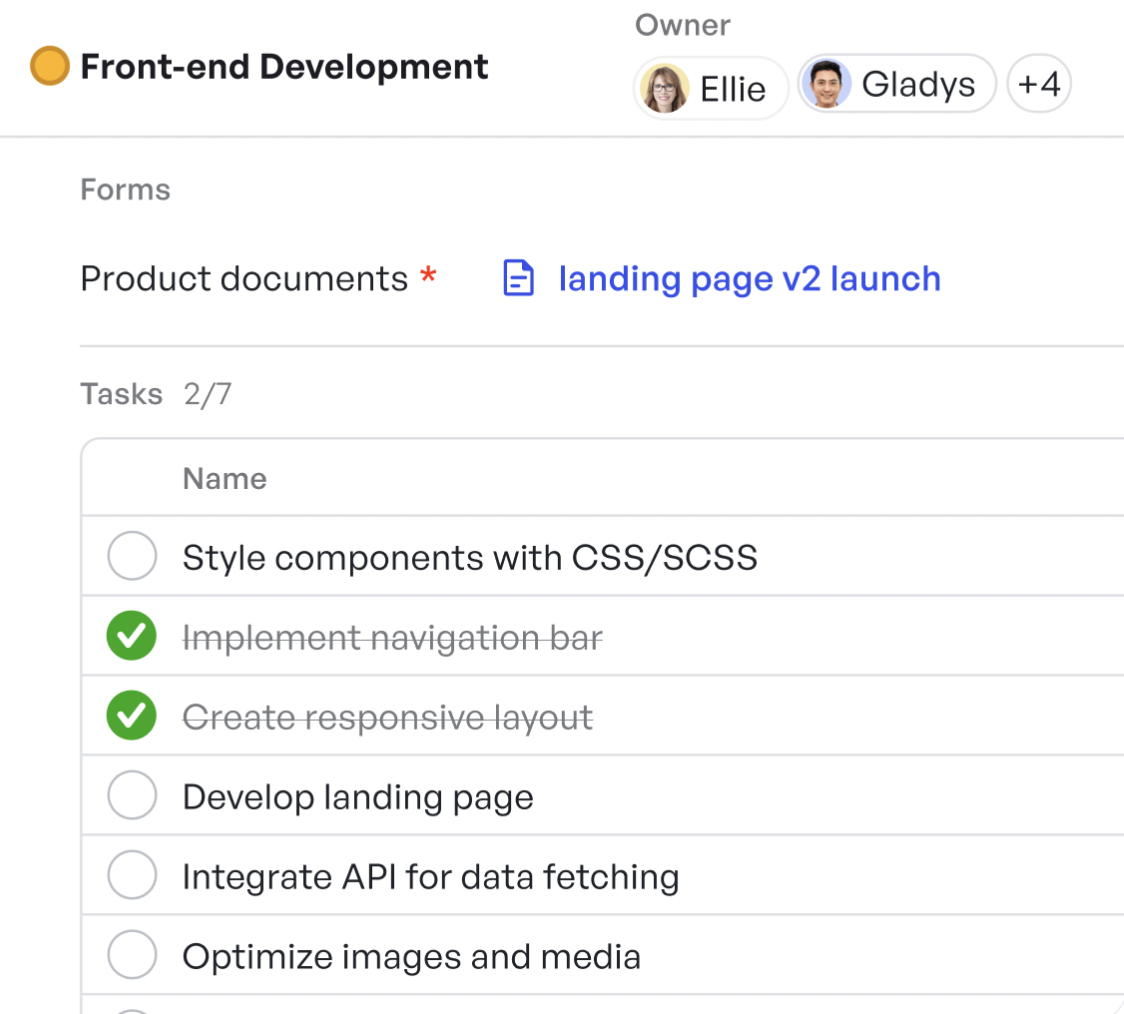
Task: Click the Name column header
Action: click(224, 479)
